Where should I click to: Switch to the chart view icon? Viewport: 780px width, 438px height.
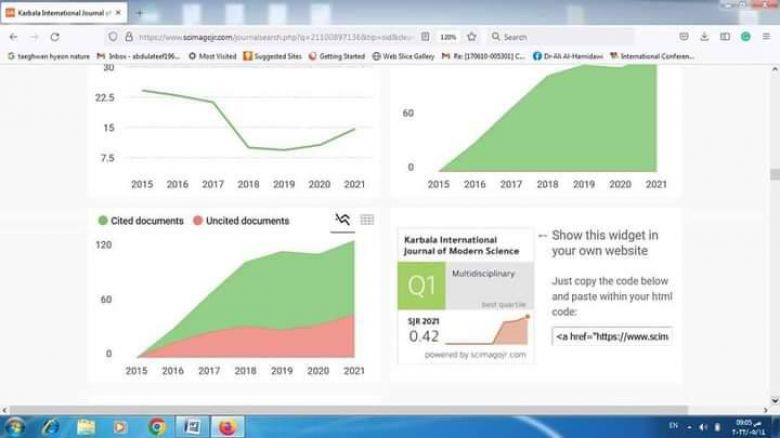343,220
